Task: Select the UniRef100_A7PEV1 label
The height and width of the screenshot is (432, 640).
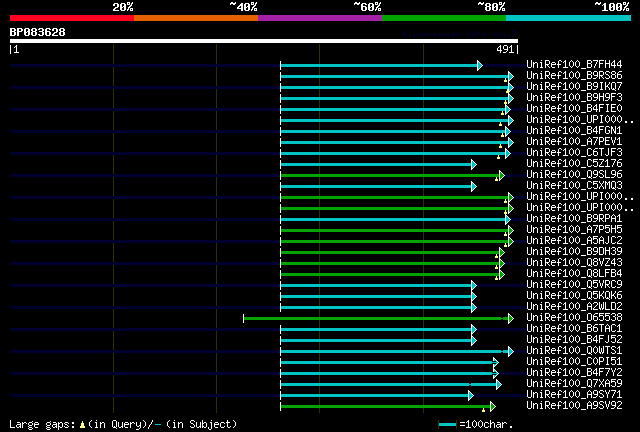Action: pos(574,142)
